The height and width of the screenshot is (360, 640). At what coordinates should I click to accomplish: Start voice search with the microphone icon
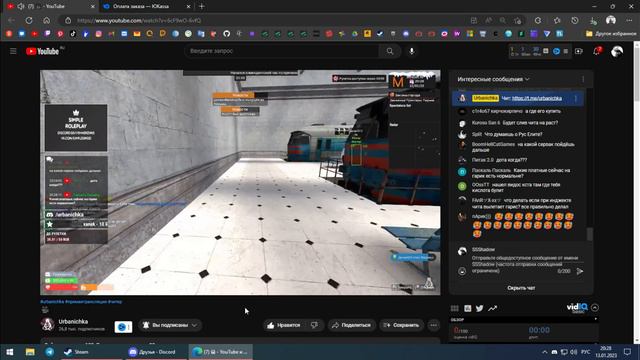411,51
